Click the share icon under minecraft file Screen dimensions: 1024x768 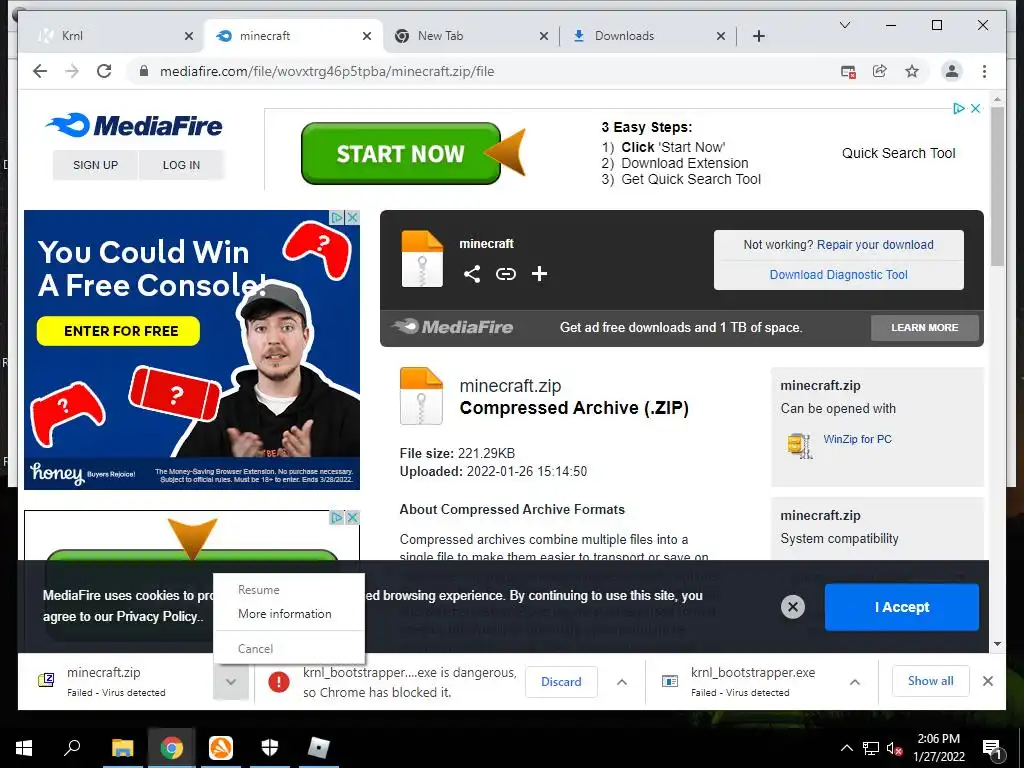pos(472,274)
